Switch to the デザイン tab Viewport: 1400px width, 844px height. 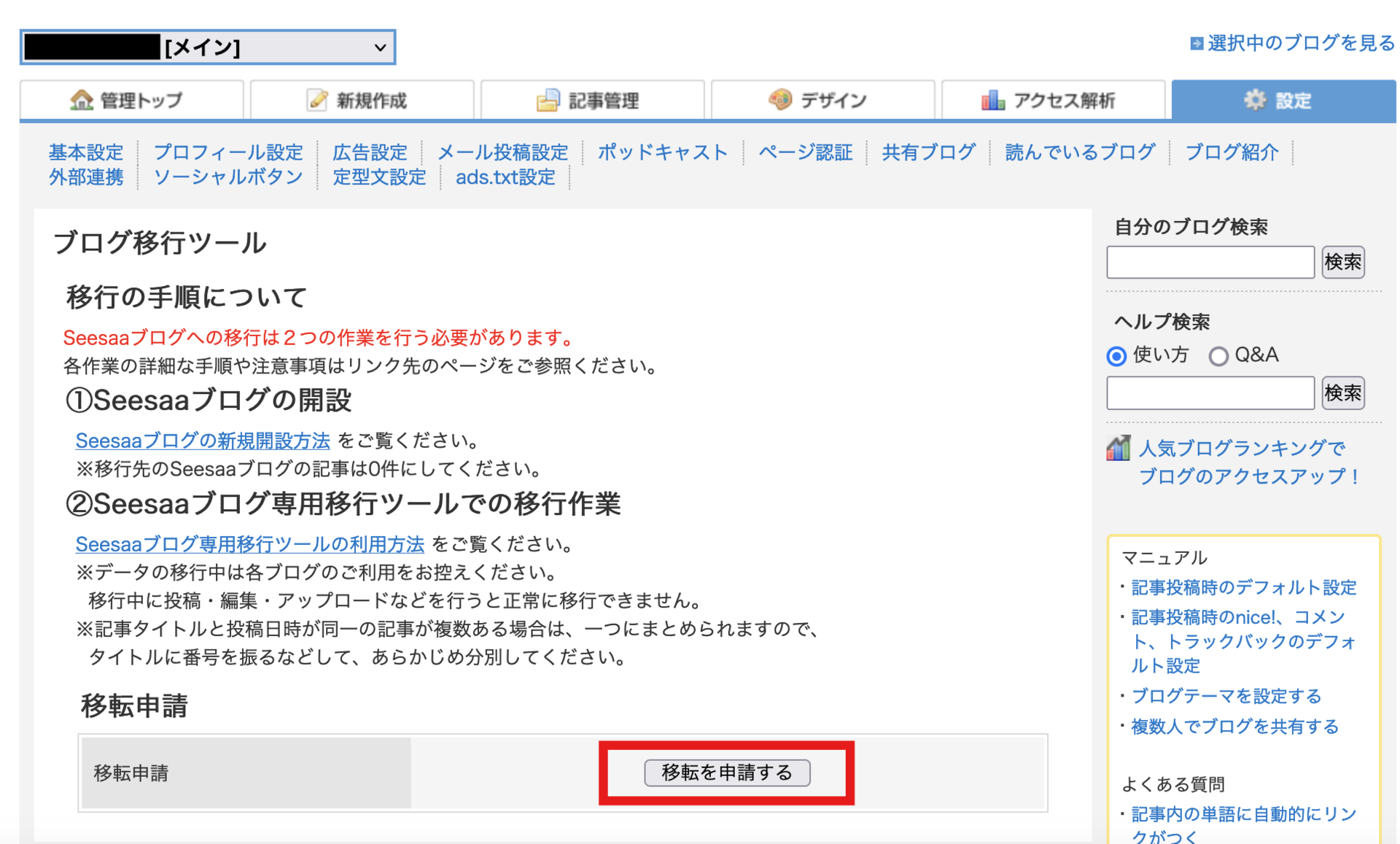[x=822, y=100]
